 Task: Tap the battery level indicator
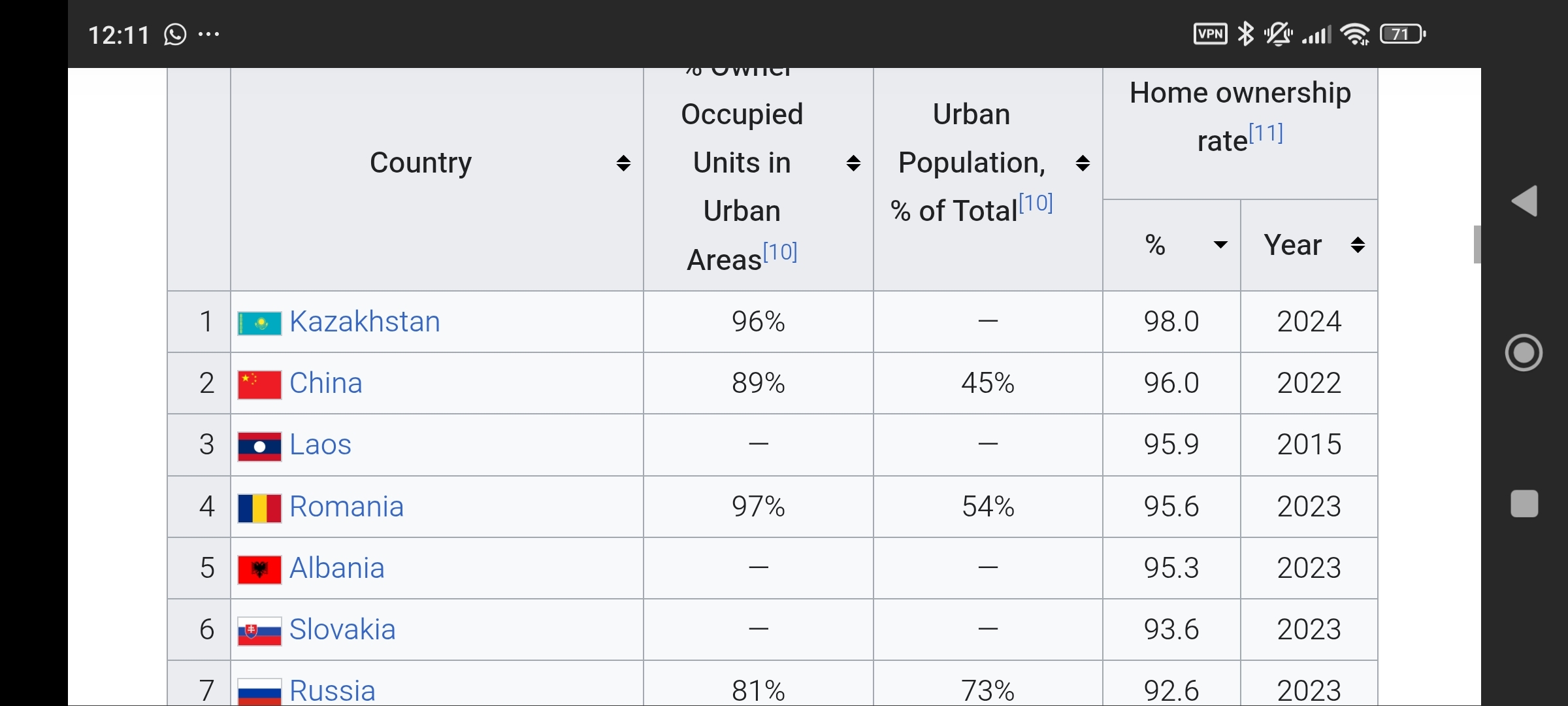[1402, 34]
